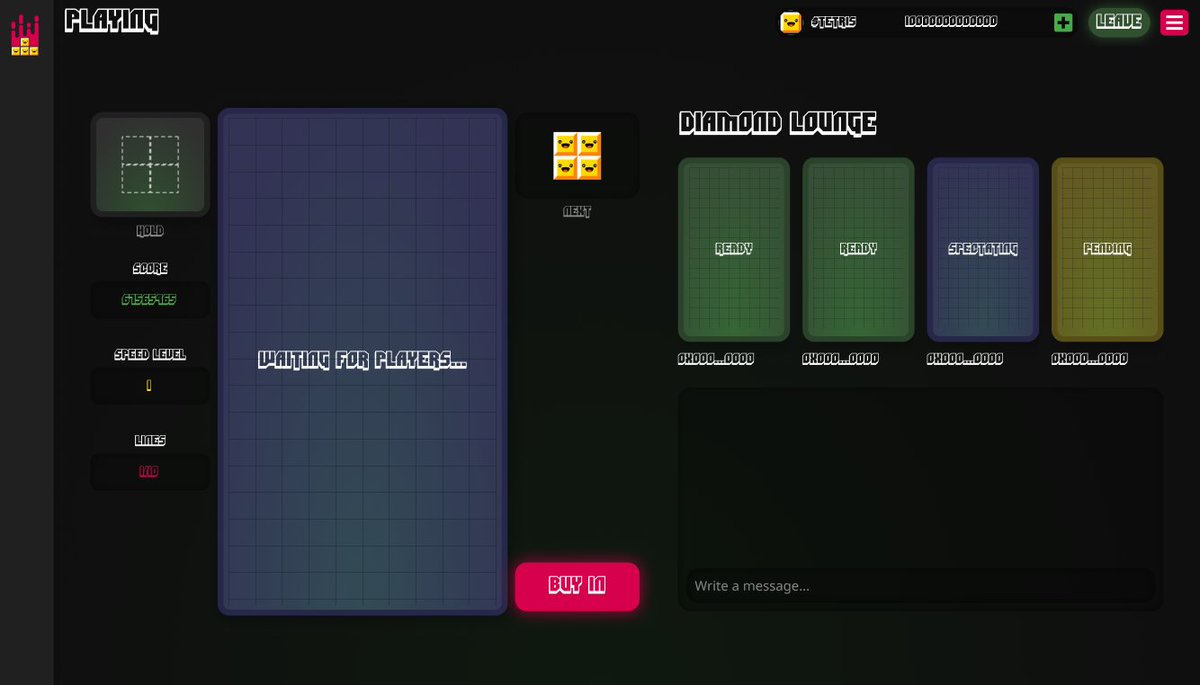Click the wallet address under Spectating card
The height and width of the screenshot is (685, 1200).
tap(964, 359)
